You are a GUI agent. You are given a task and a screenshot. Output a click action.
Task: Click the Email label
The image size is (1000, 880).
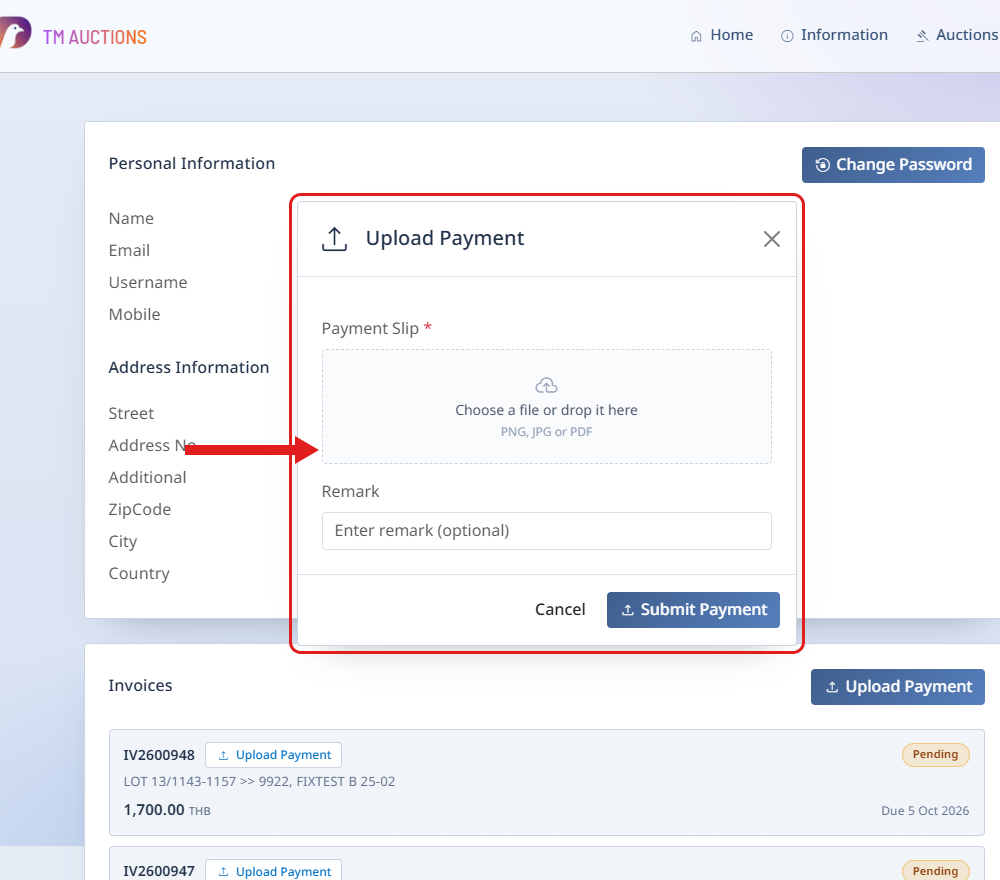(x=129, y=251)
